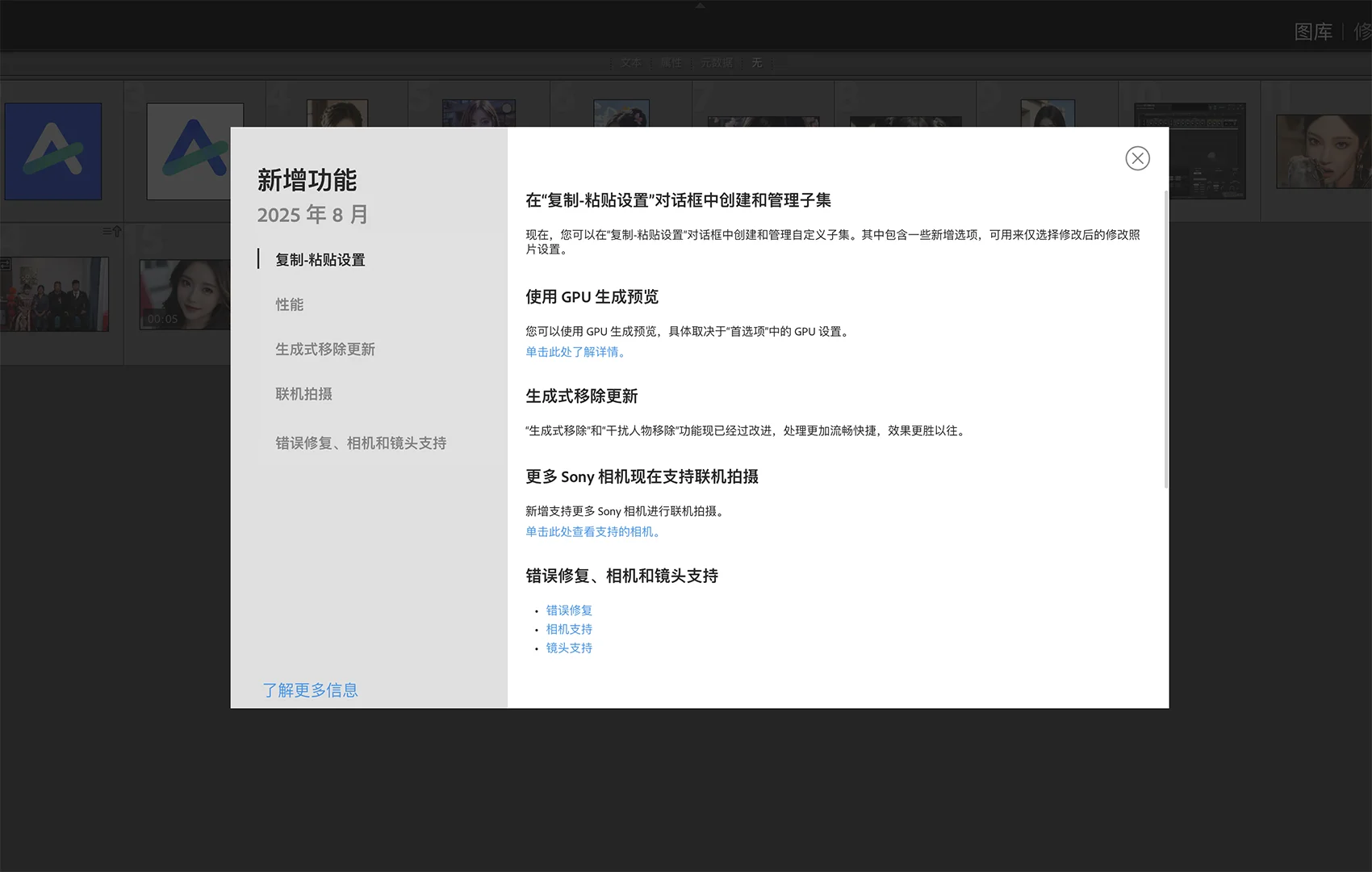The width and height of the screenshot is (1372, 872).
Task: Select first blue logo thumbnail in grid
Action: click(x=53, y=151)
